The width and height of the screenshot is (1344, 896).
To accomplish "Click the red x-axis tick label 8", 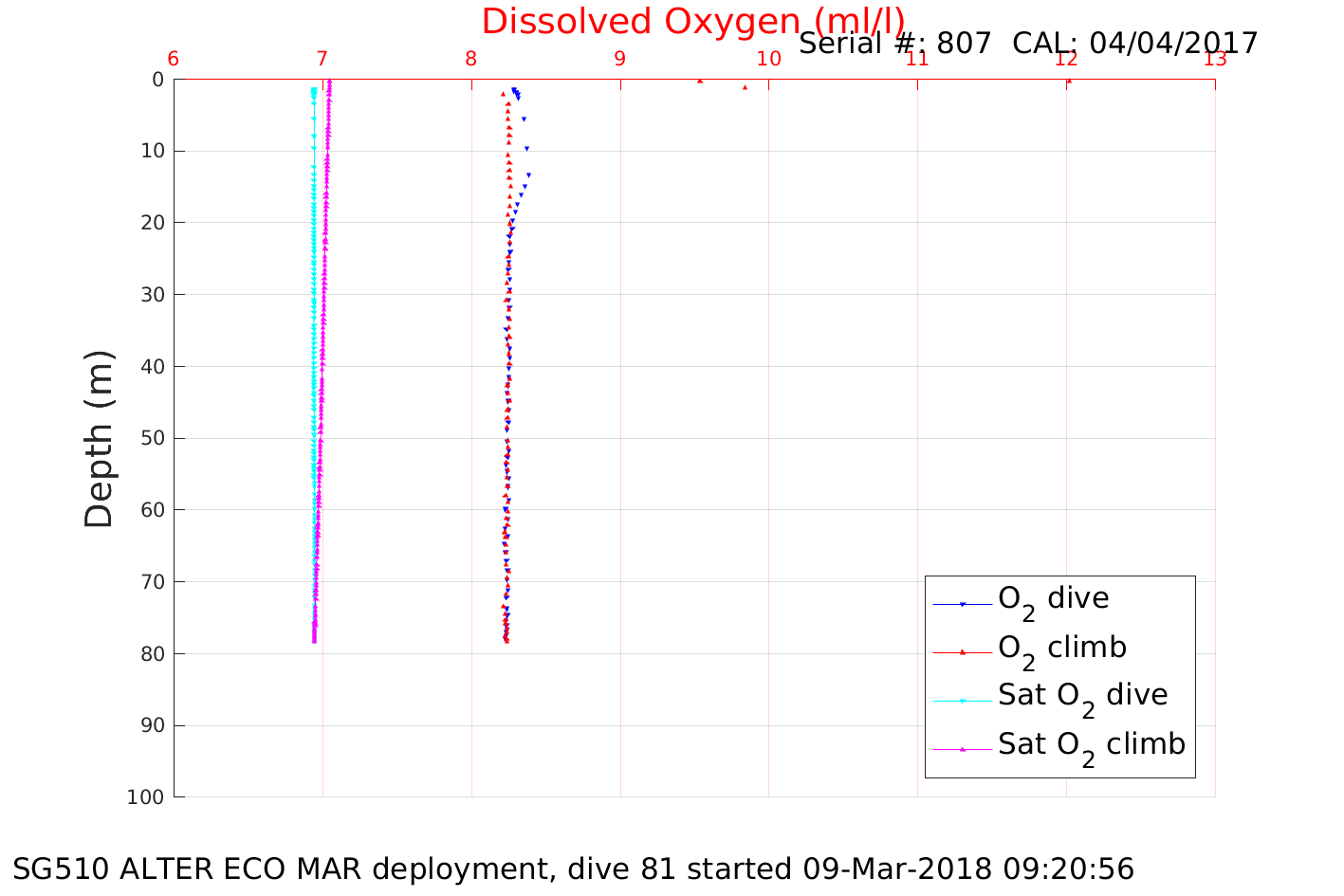I will click(x=471, y=59).
